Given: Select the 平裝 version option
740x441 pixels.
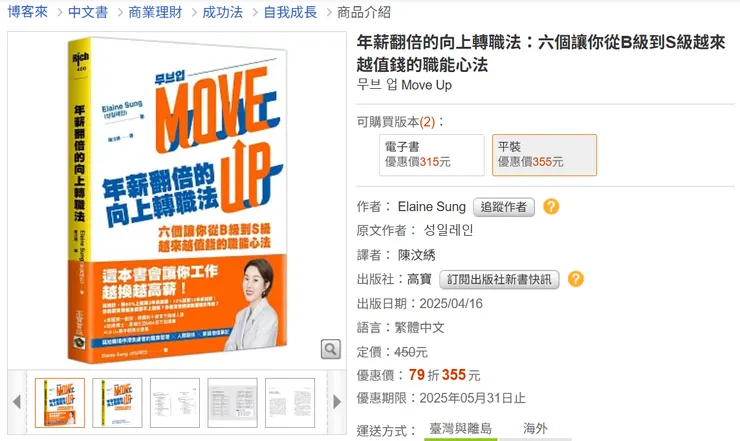Looking at the screenshot, I should tap(544, 155).
